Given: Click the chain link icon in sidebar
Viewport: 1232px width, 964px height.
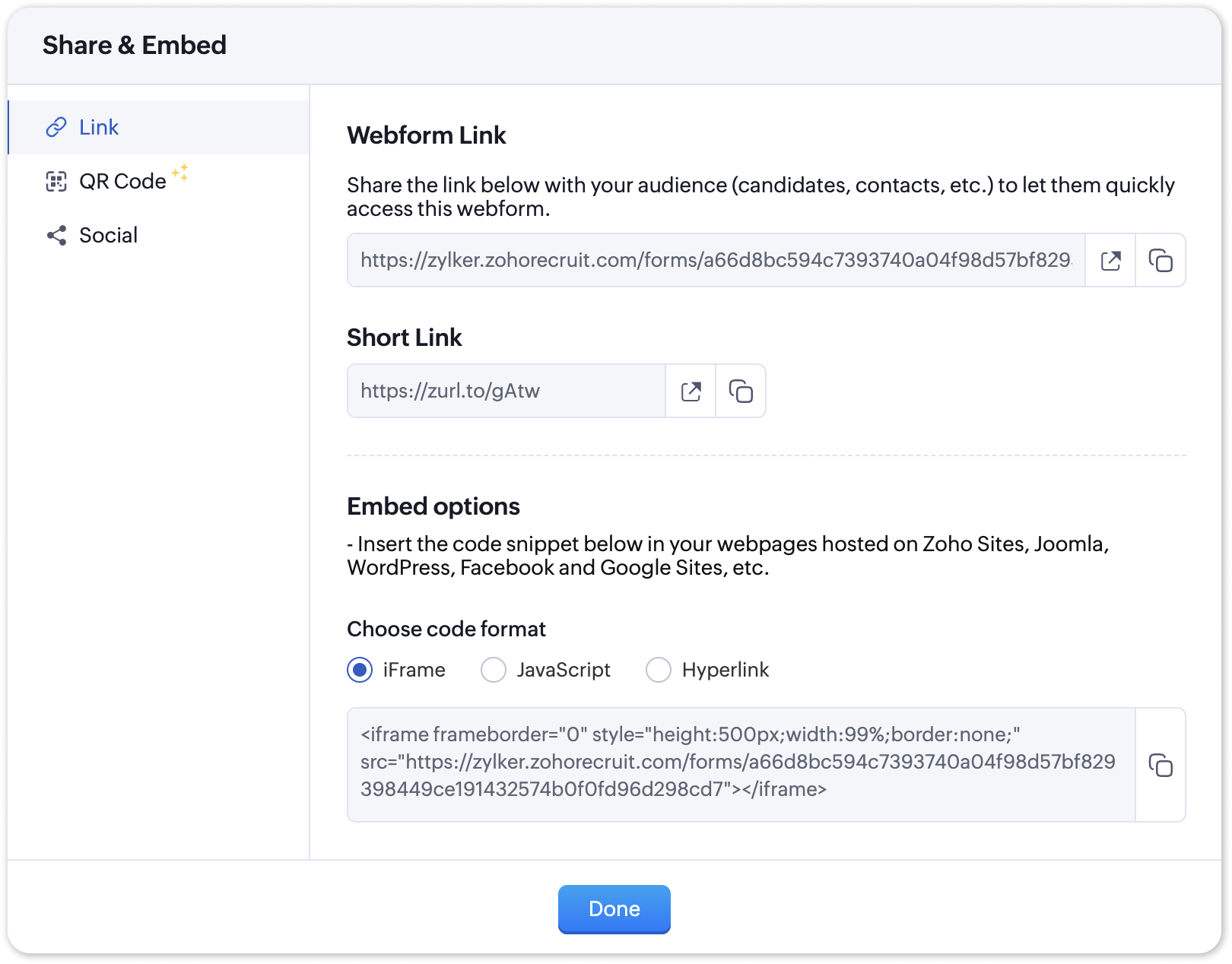Looking at the screenshot, I should pyautogui.click(x=56, y=127).
